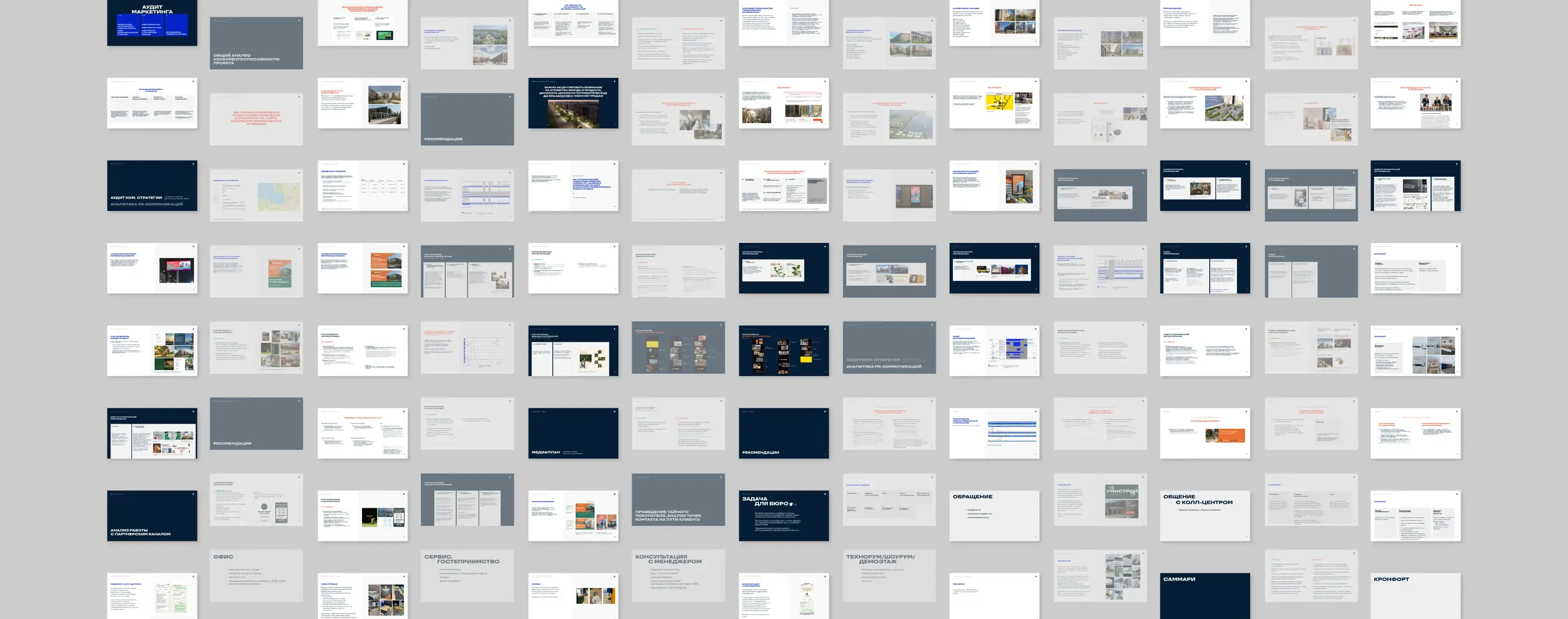Open the grey 'Аудит ком. стратегии' slide

coord(889,347)
